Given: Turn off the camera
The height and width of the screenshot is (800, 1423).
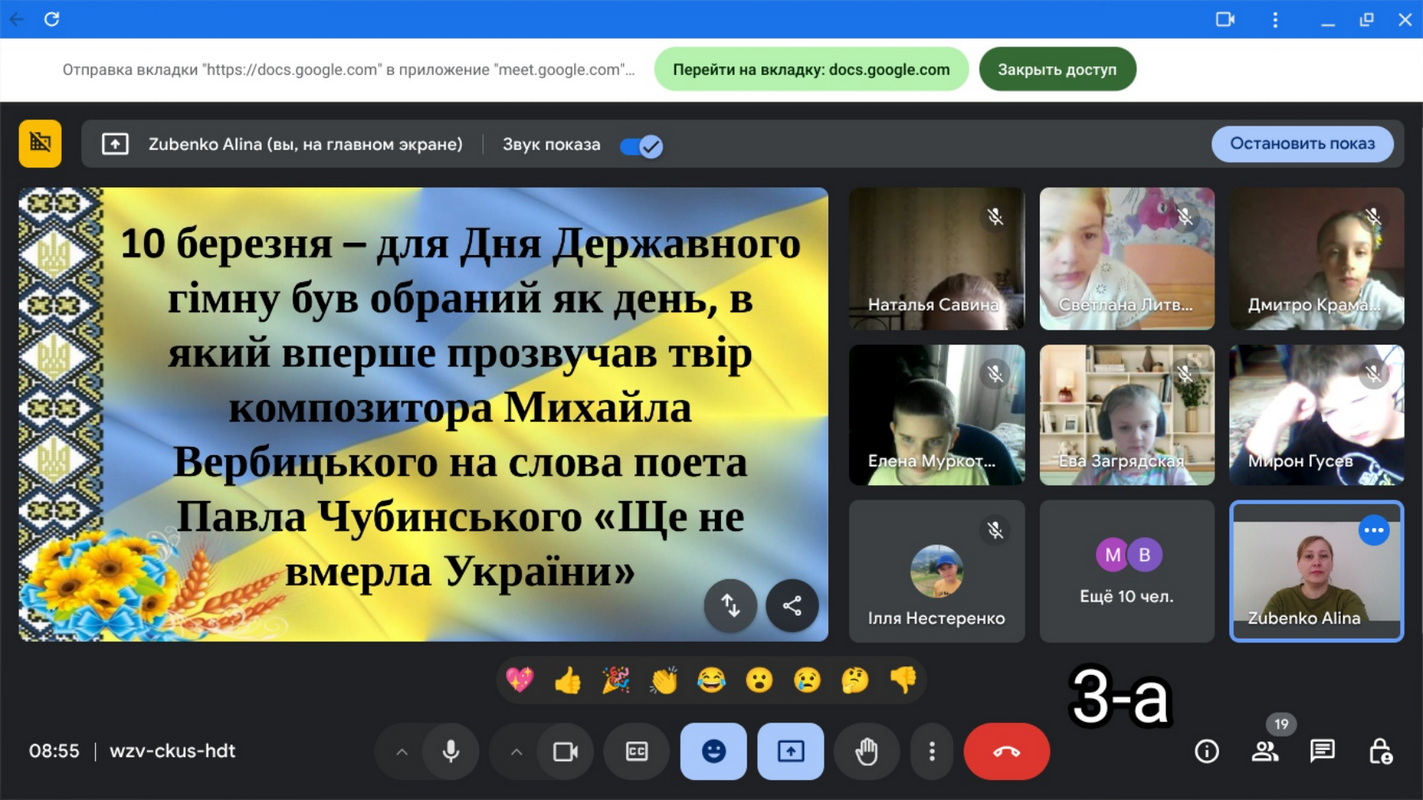Looking at the screenshot, I should point(566,751).
